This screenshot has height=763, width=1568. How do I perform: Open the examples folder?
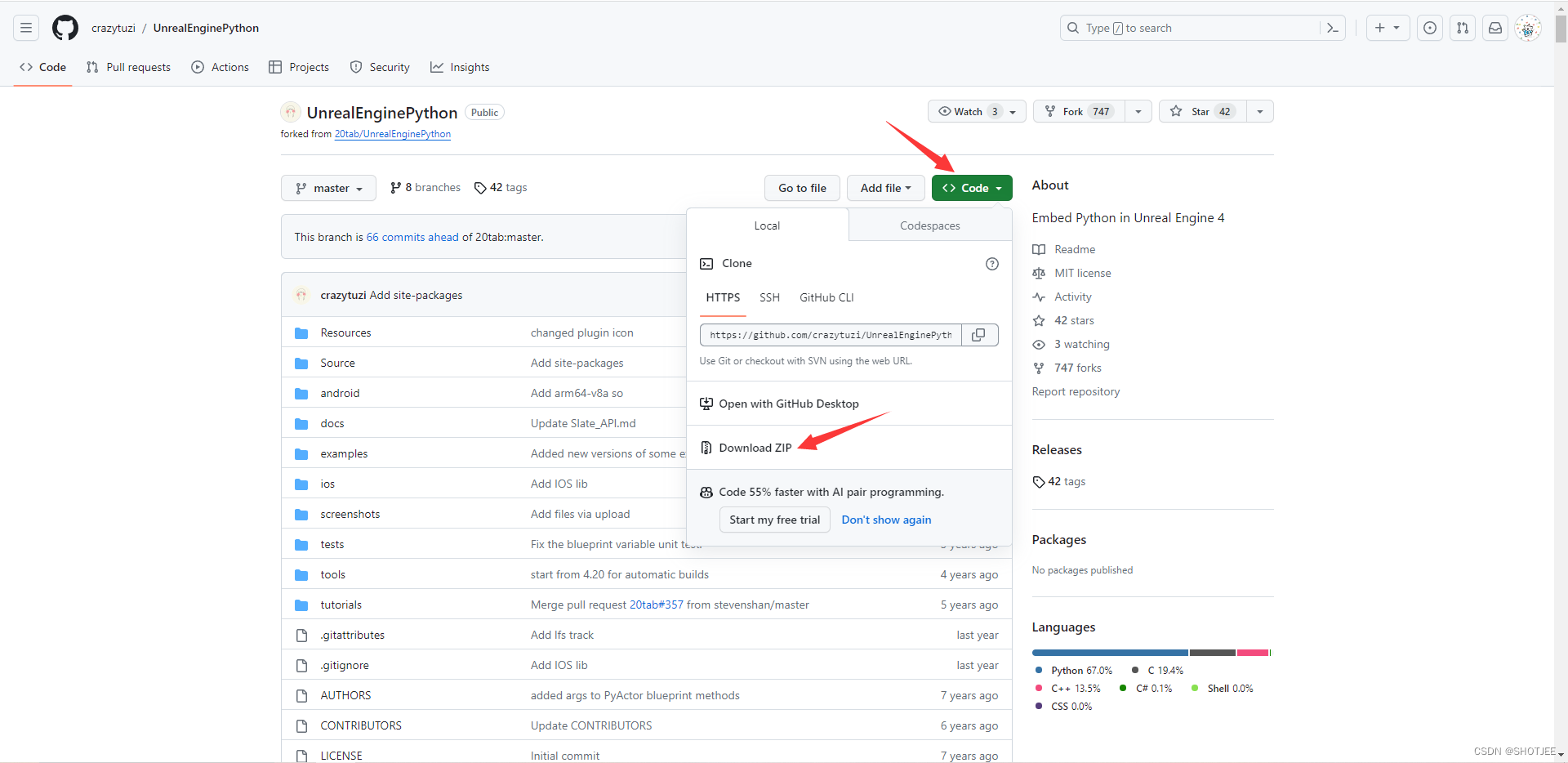click(344, 453)
